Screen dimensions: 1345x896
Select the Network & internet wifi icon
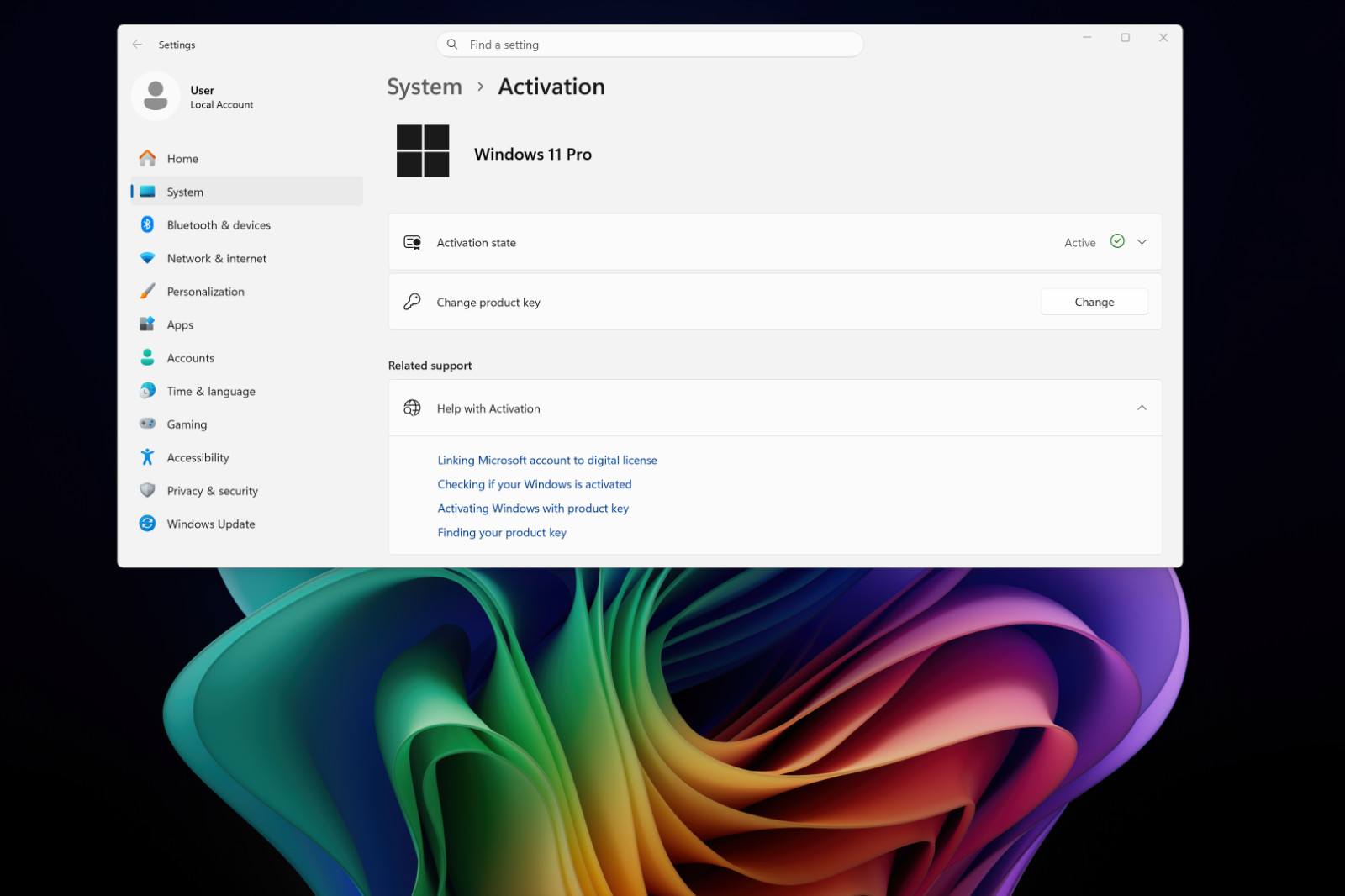coord(147,258)
